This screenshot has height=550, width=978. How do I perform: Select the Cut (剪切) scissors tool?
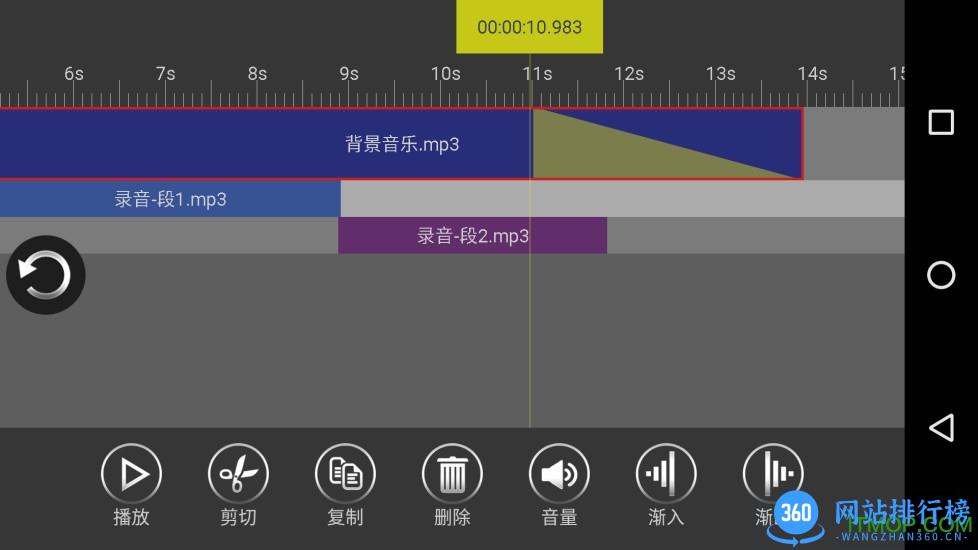pos(238,474)
